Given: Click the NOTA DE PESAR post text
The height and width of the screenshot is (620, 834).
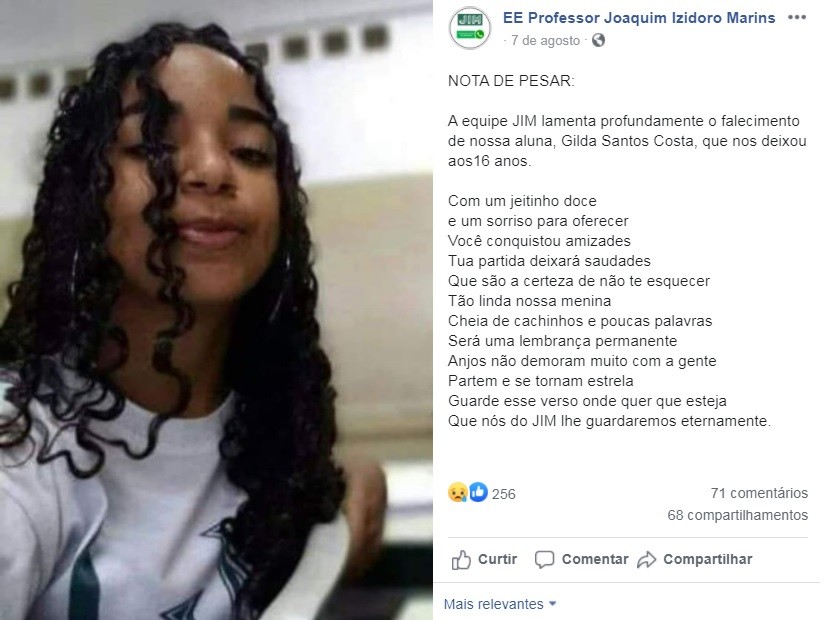Looking at the screenshot, I should (x=511, y=81).
